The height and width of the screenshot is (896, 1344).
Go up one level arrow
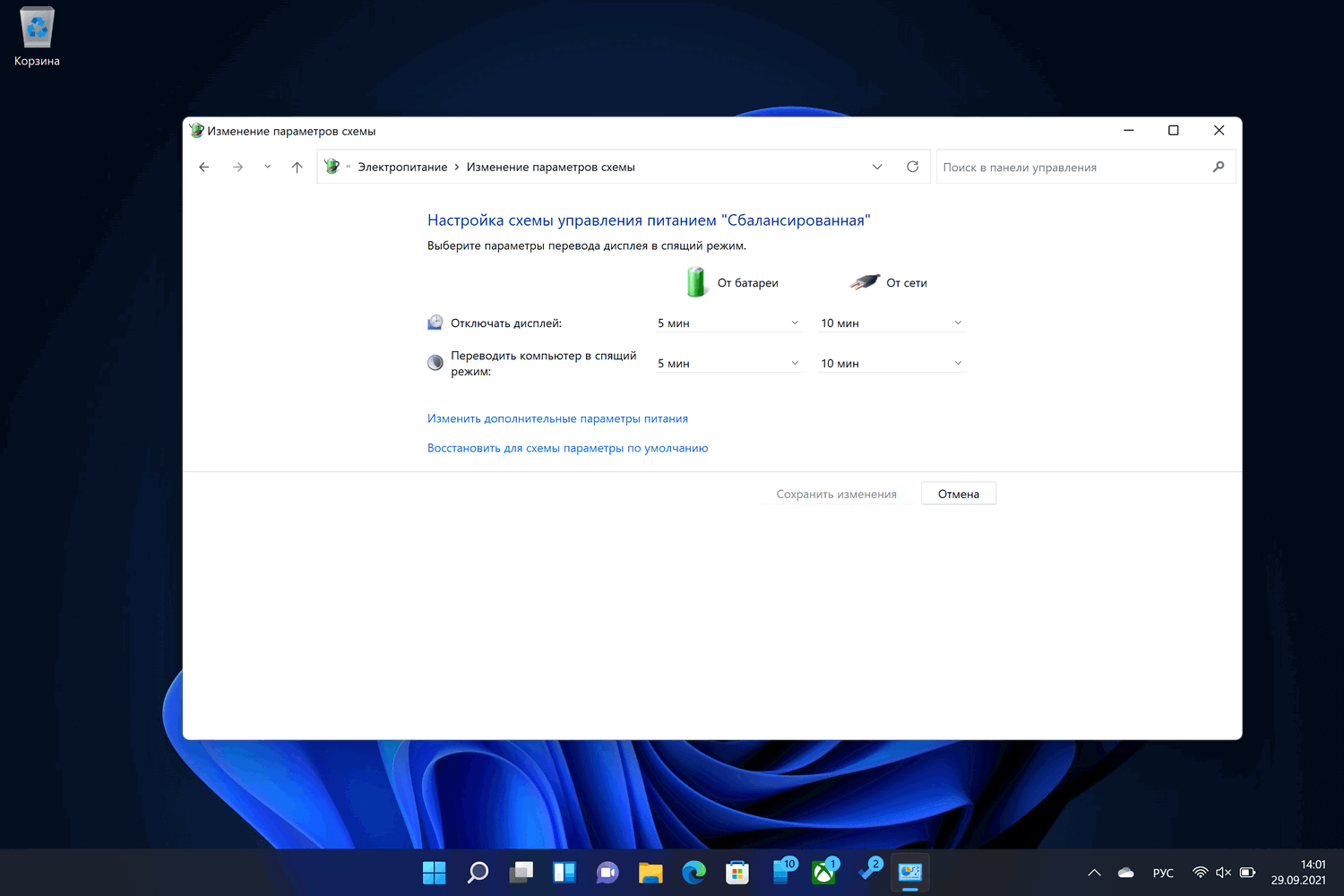click(x=297, y=167)
